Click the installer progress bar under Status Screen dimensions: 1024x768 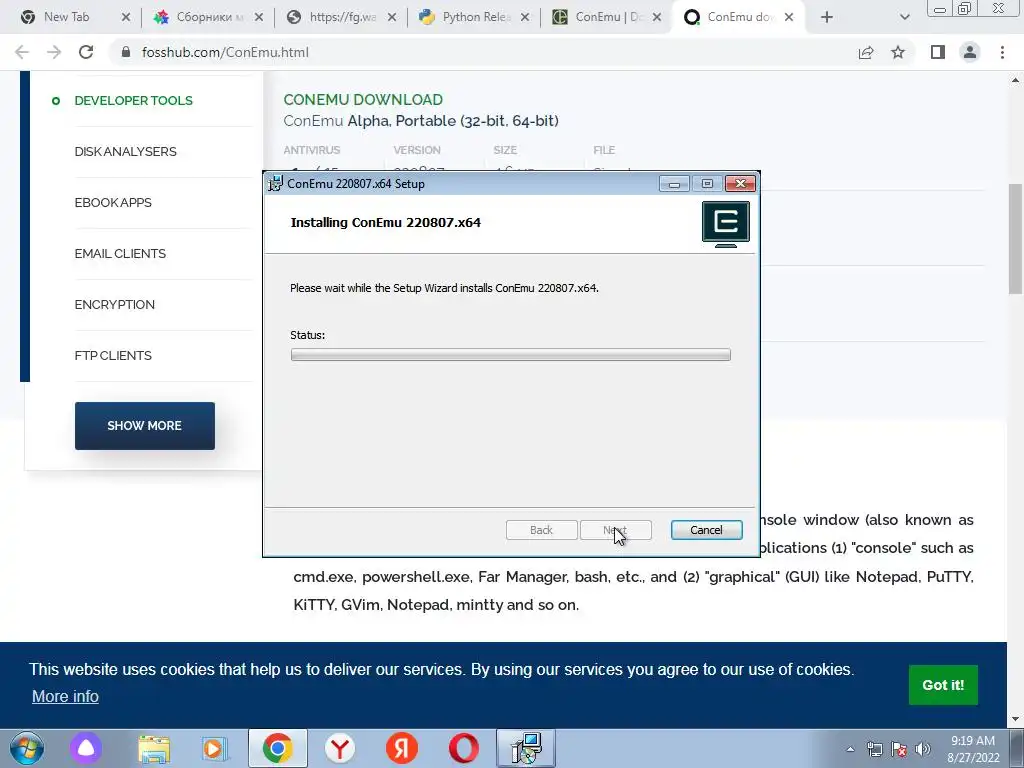tap(511, 355)
